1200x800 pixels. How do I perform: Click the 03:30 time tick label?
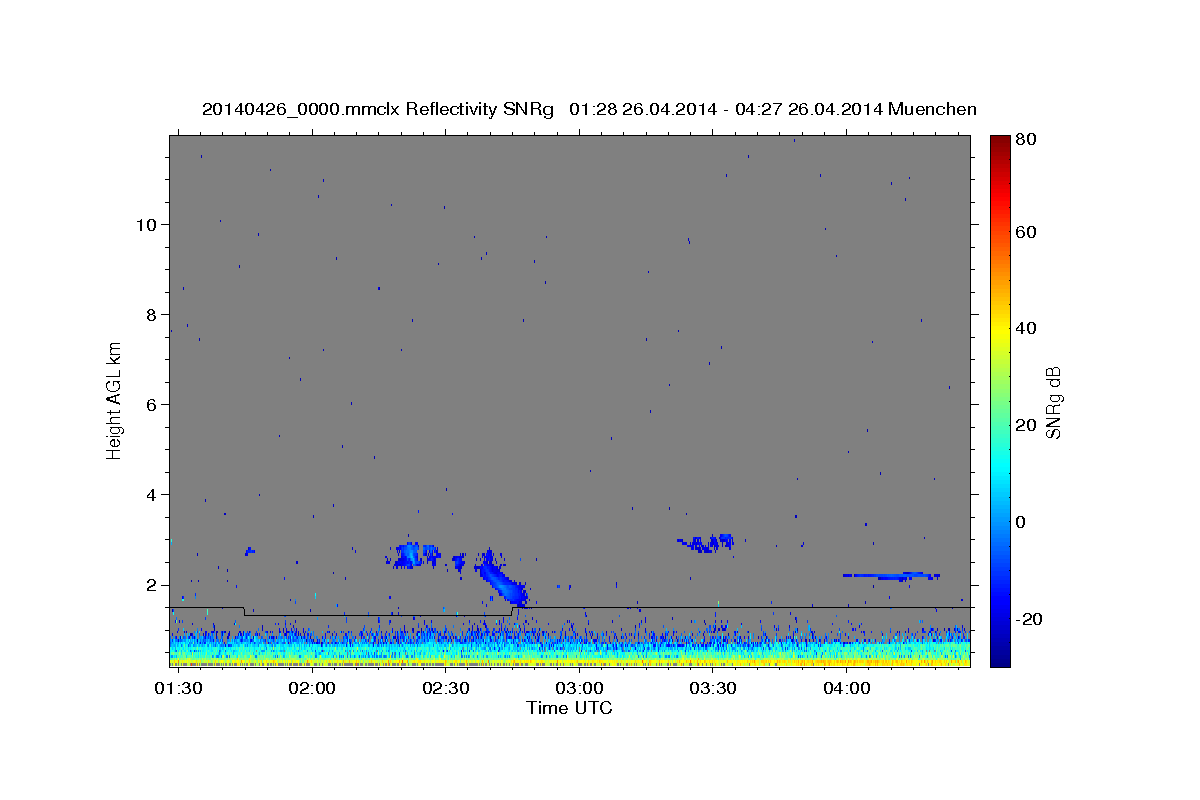coord(713,689)
